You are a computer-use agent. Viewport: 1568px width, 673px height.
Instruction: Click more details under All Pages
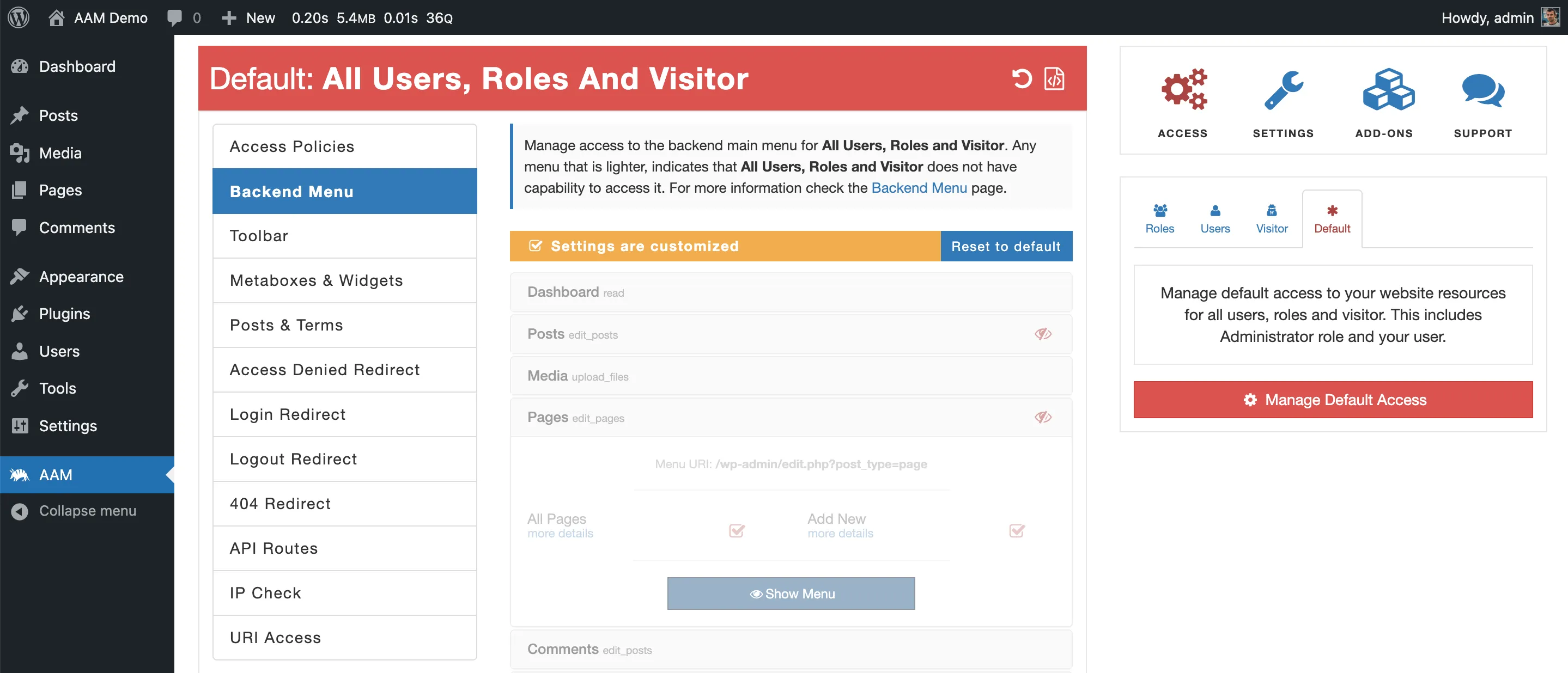(560, 533)
